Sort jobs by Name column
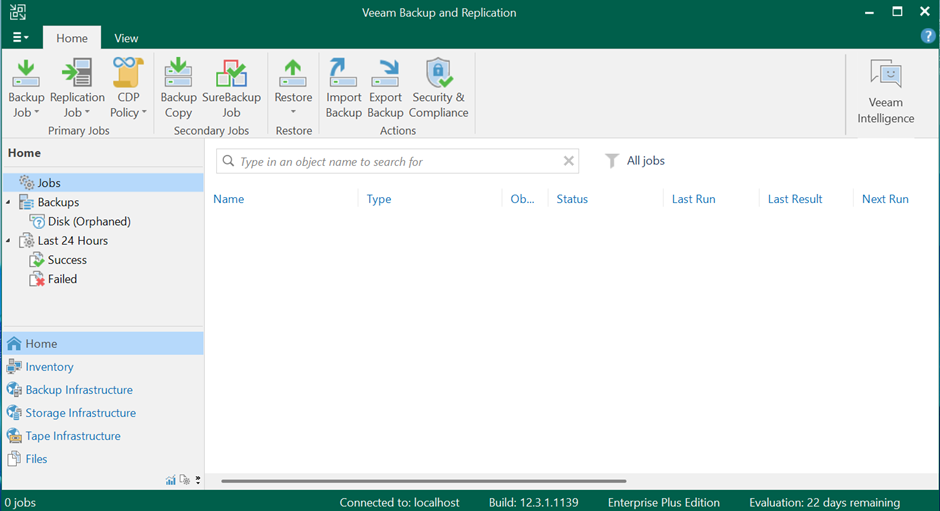This screenshot has width=940, height=511. click(228, 199)
